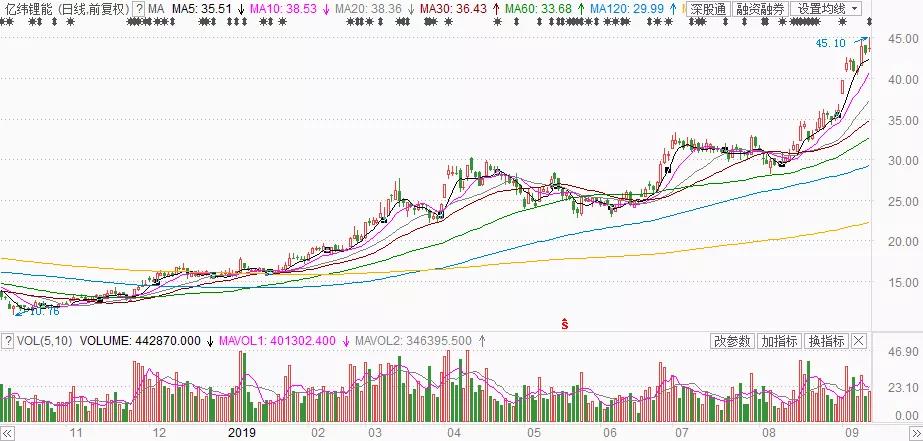Click the question mark help icon beside MA
923x441 pixels.
coord(139,9)
